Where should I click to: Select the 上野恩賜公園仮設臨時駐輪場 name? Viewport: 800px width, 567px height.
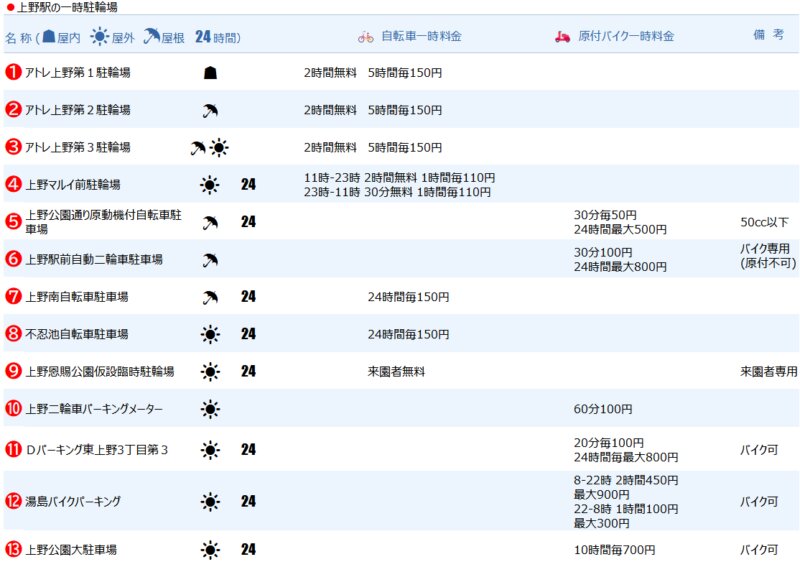point(100,372)
